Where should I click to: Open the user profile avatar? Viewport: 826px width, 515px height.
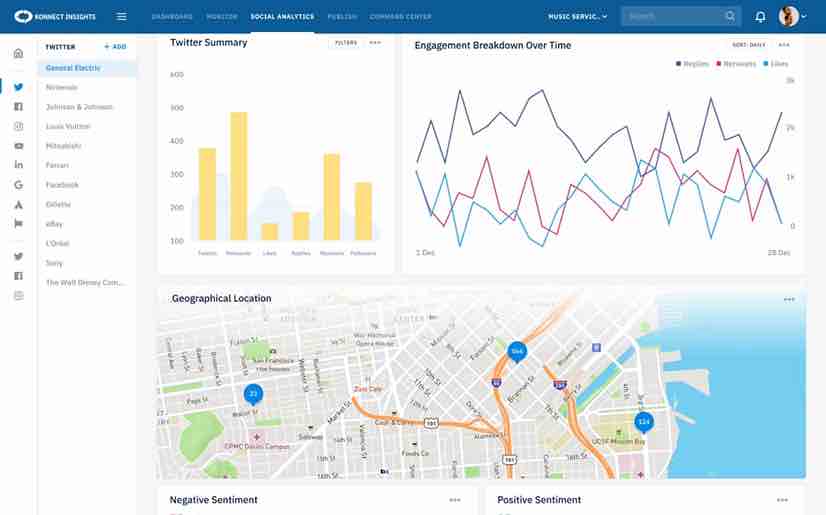pyautogui.click(x=789, y=16)
